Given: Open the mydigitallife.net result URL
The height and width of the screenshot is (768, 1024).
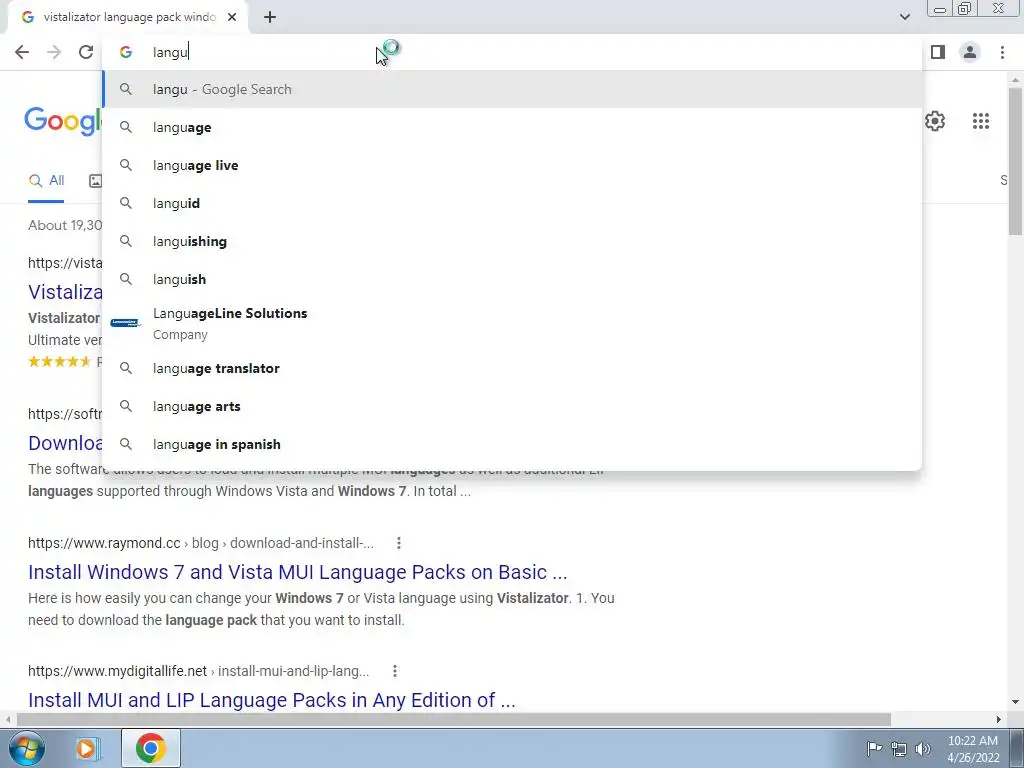Looking at the screenshot, I should tap(199, 671).
